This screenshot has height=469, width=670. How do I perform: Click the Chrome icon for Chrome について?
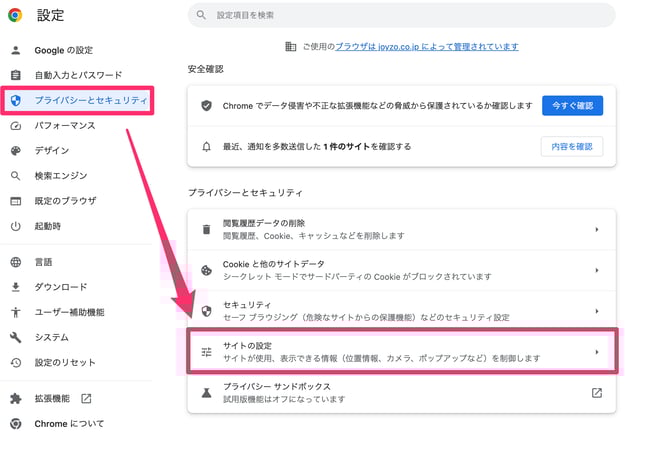[x=15, y=424]
